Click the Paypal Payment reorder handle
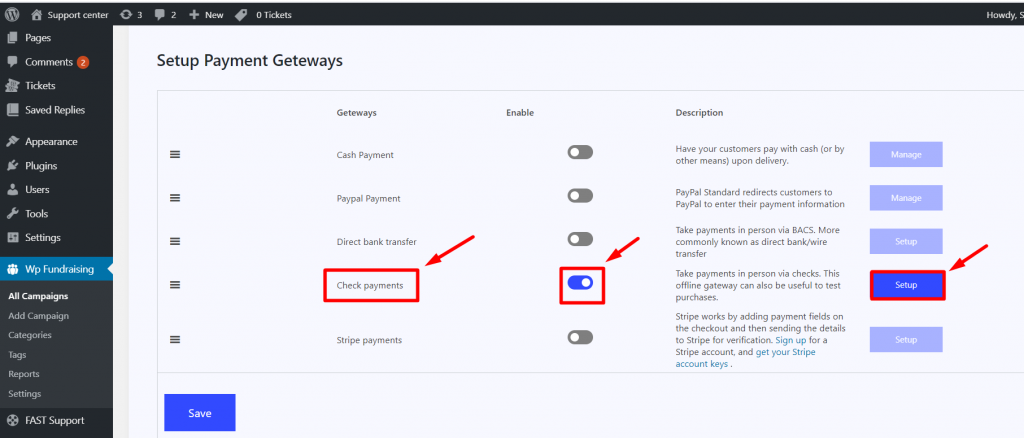Screen dimensions: 1024x438 click(175, 198)
